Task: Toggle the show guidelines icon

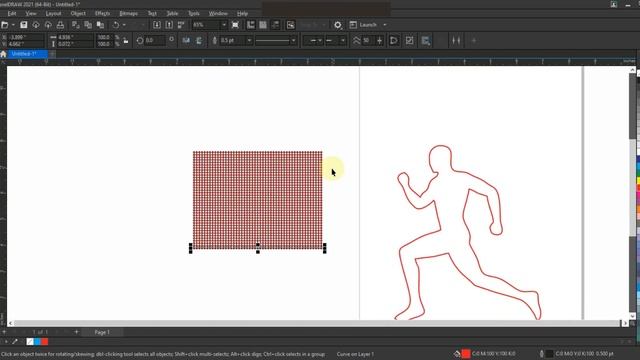Action: point(276,25)
